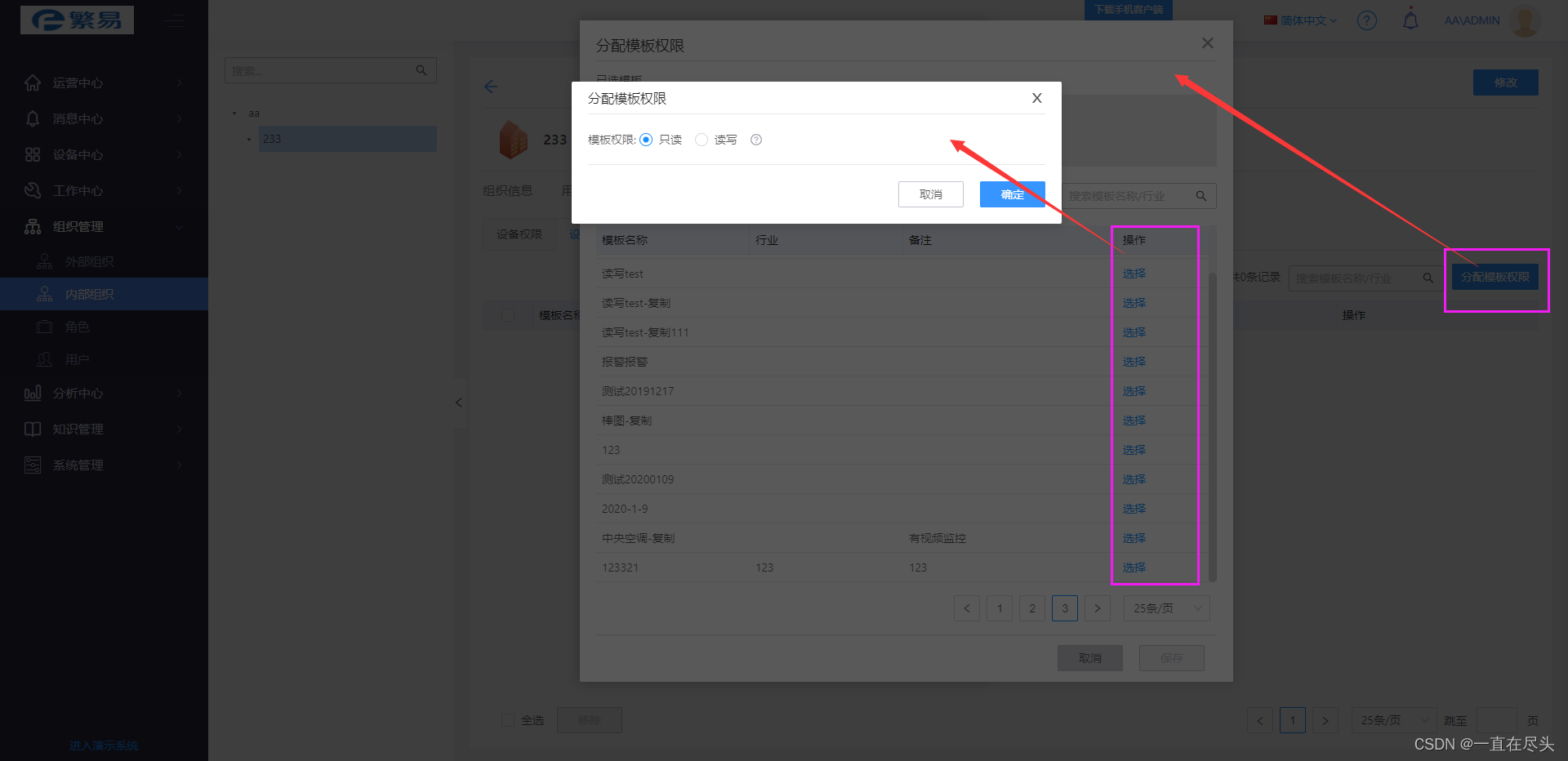Click search icon in organization tree search
Image resolution: width=1568 pixels, height=761 pixels.
coord(421,70)
